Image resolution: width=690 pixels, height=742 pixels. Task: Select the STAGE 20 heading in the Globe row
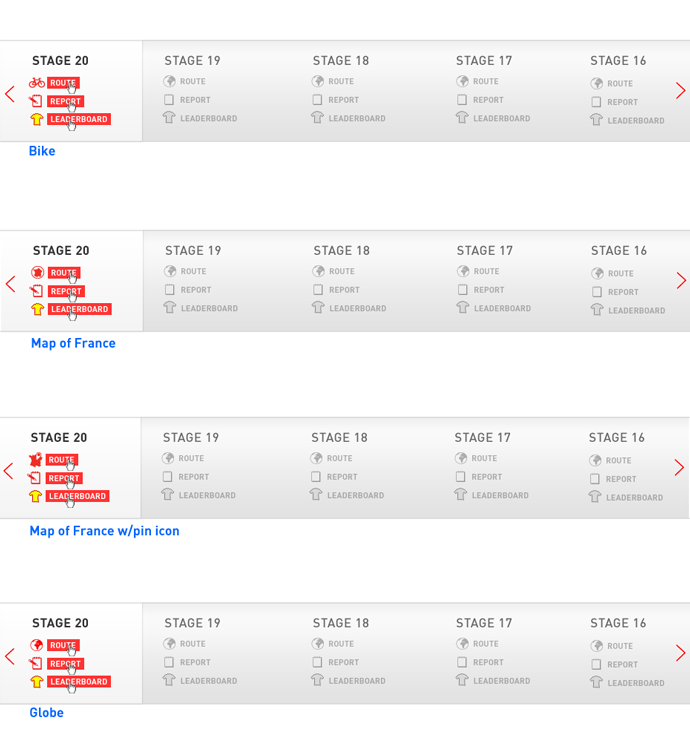coord(60,623)
